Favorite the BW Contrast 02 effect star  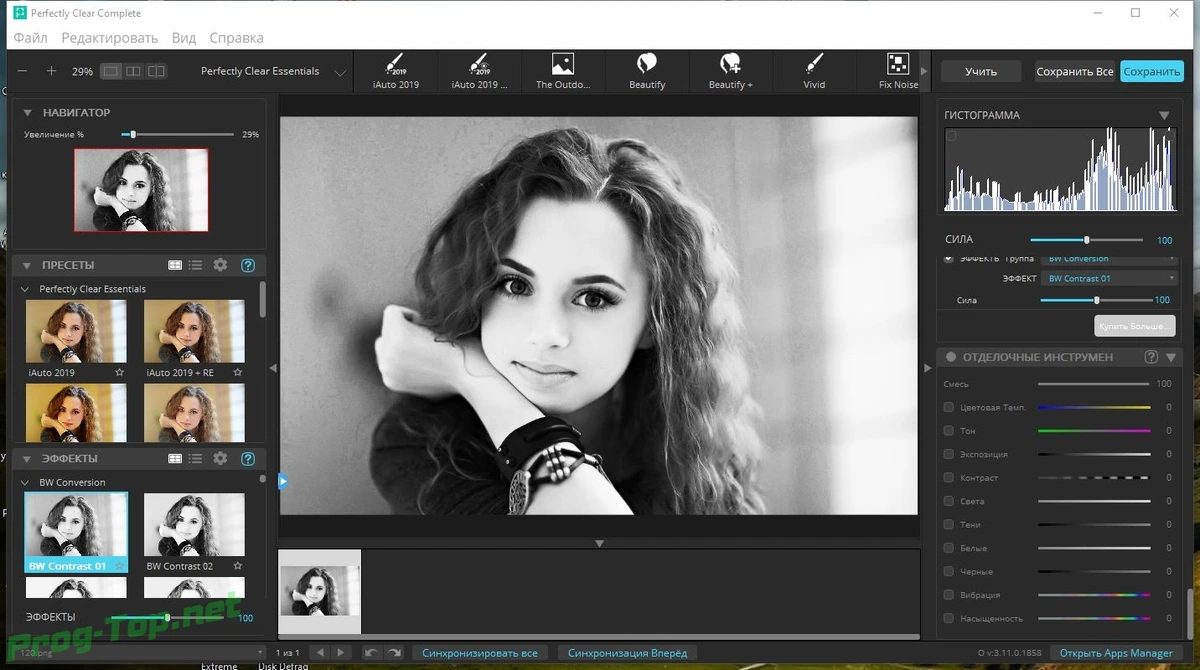tap(238, 566)
